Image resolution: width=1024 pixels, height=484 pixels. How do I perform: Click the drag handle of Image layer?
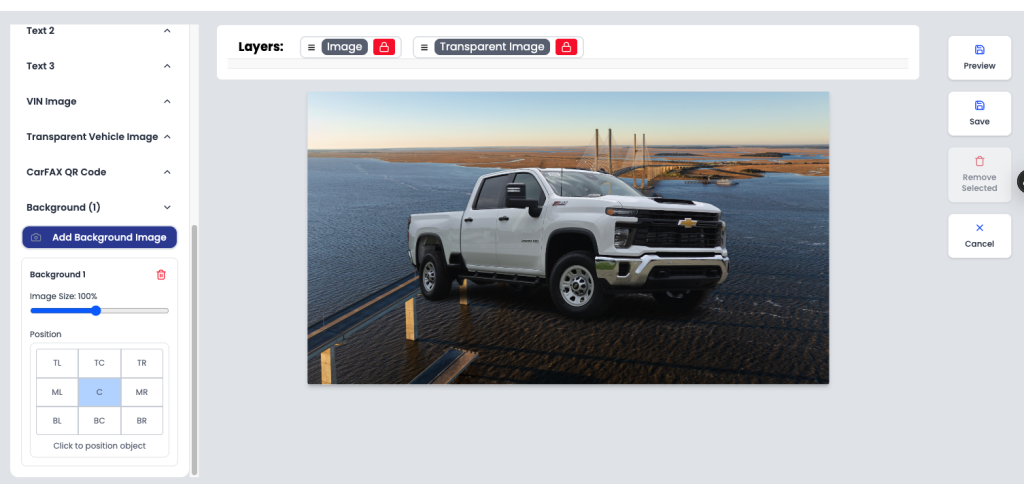pyautogui.click(x=311, y=47)
